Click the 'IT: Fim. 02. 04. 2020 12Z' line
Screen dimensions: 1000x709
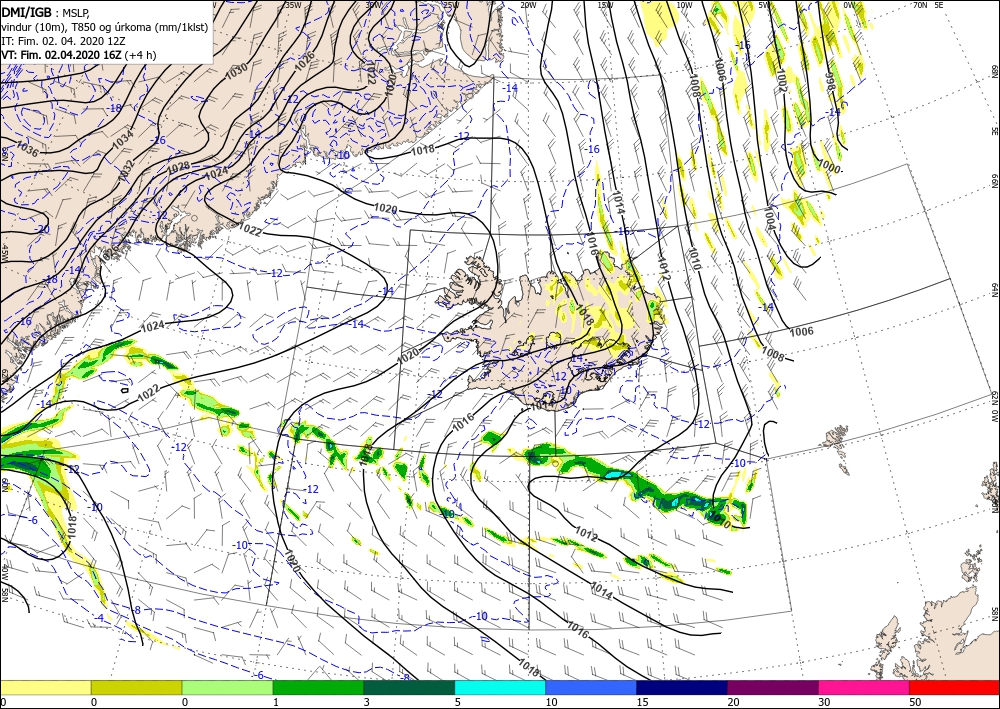coord(62,41)
